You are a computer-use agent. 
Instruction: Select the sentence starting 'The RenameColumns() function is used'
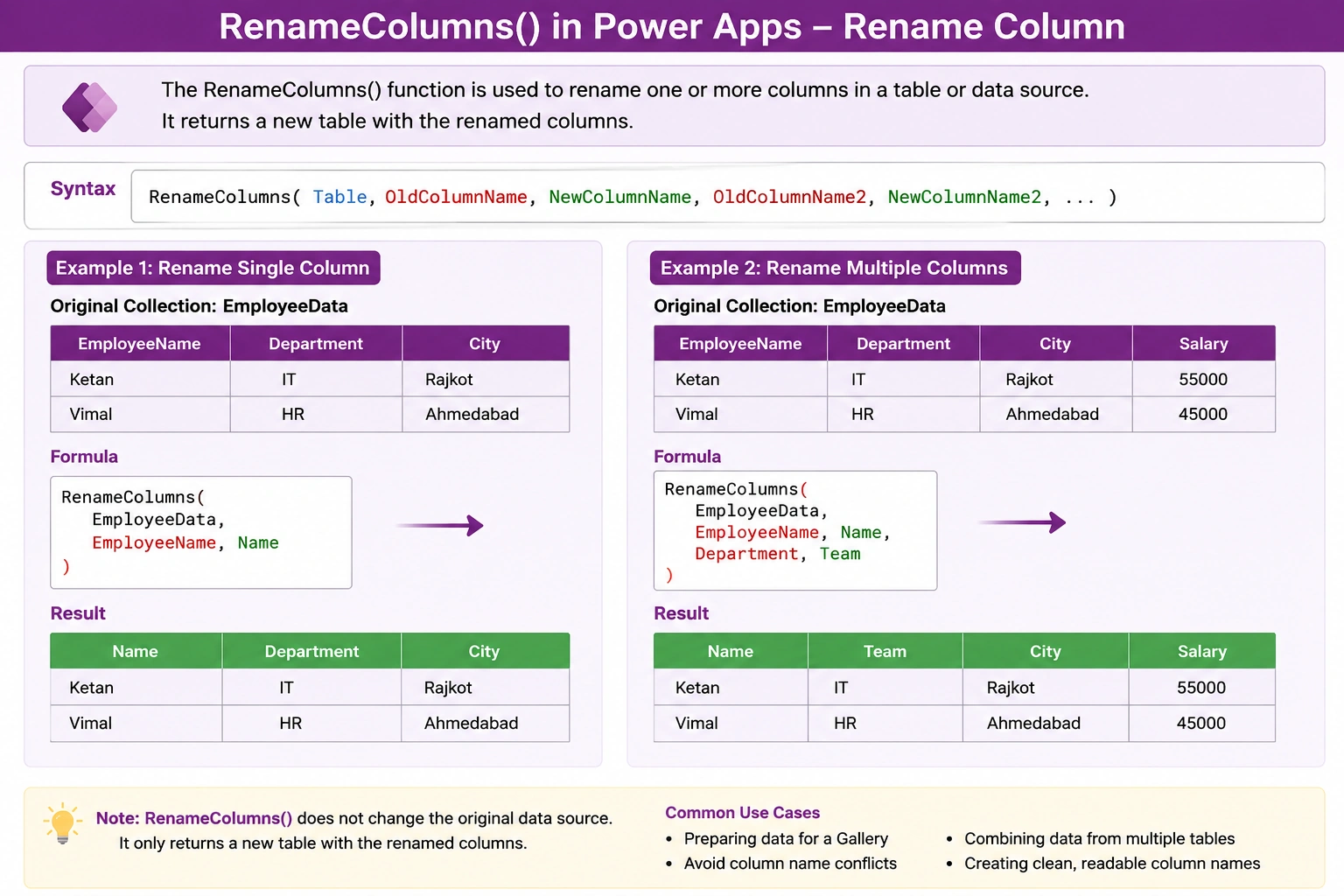(625, 90)
